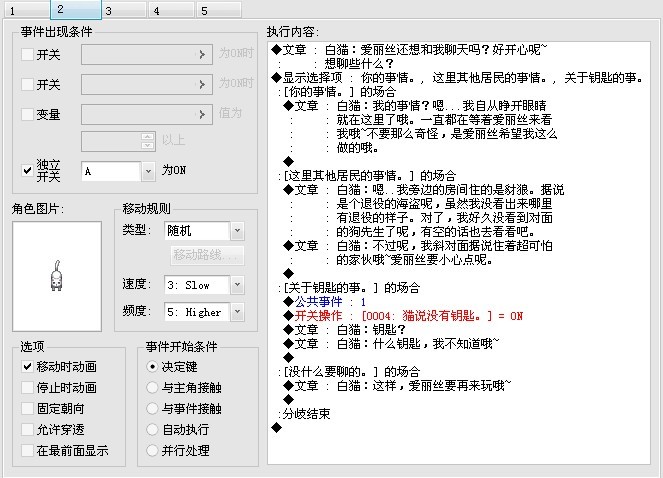Go to event page tab 4
663x478 pixels.
(x=171, y=10)
